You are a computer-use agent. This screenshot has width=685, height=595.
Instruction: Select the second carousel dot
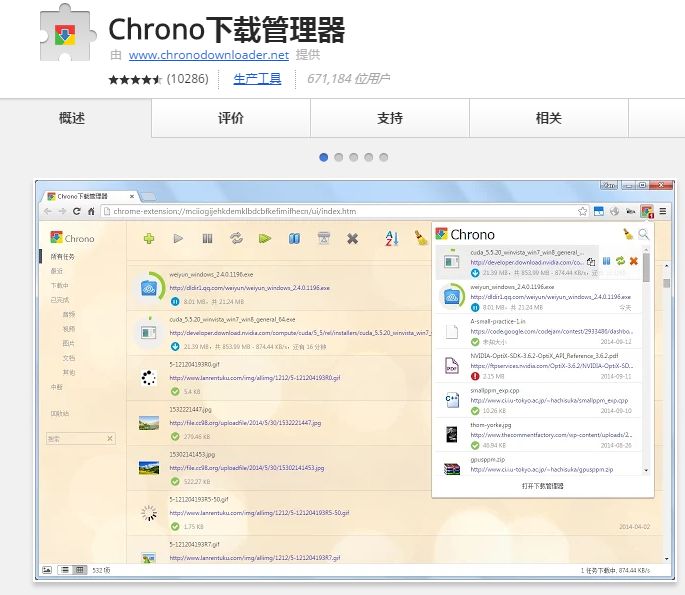coord(339,157)
